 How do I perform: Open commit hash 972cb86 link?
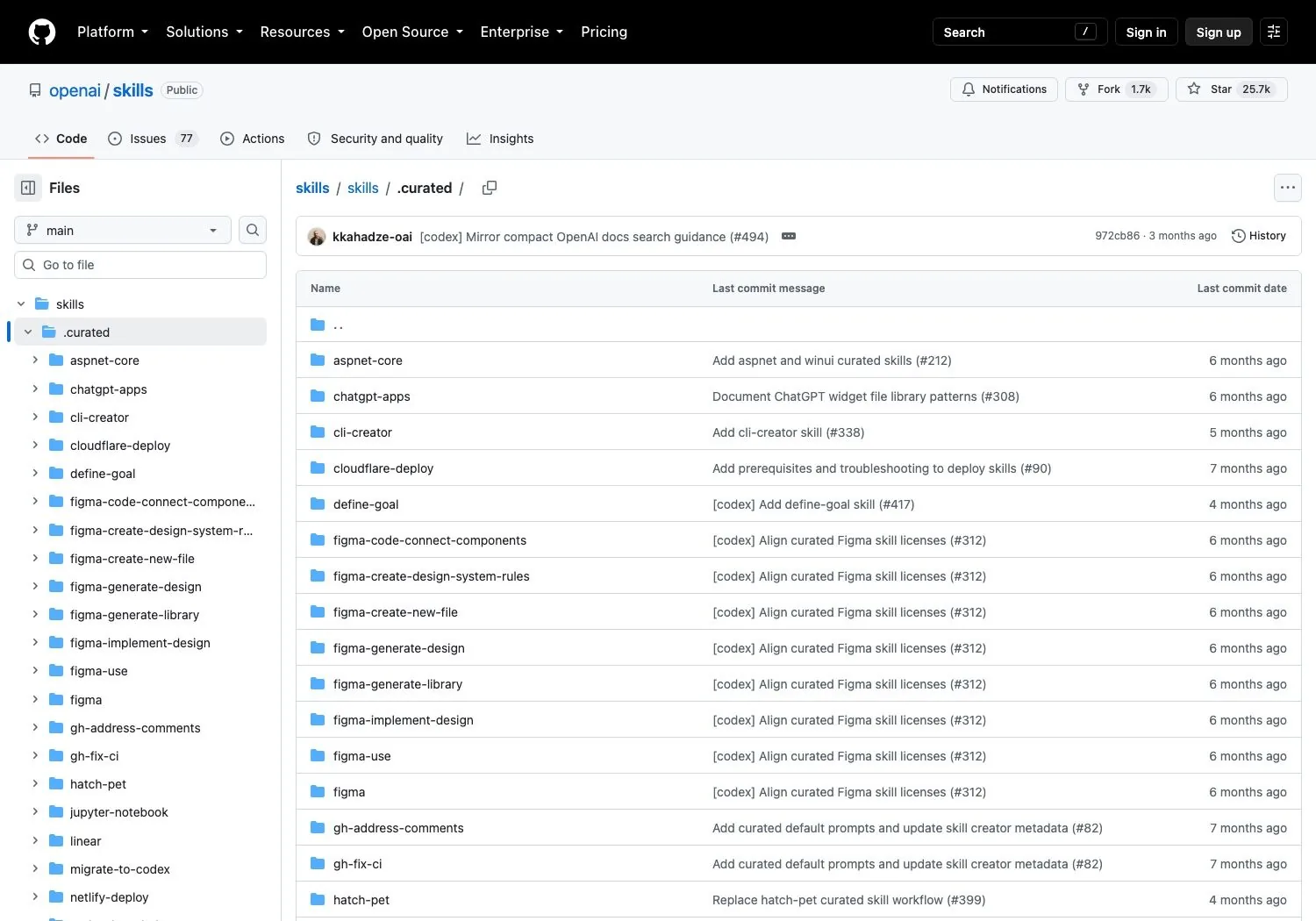(1117, 236)
